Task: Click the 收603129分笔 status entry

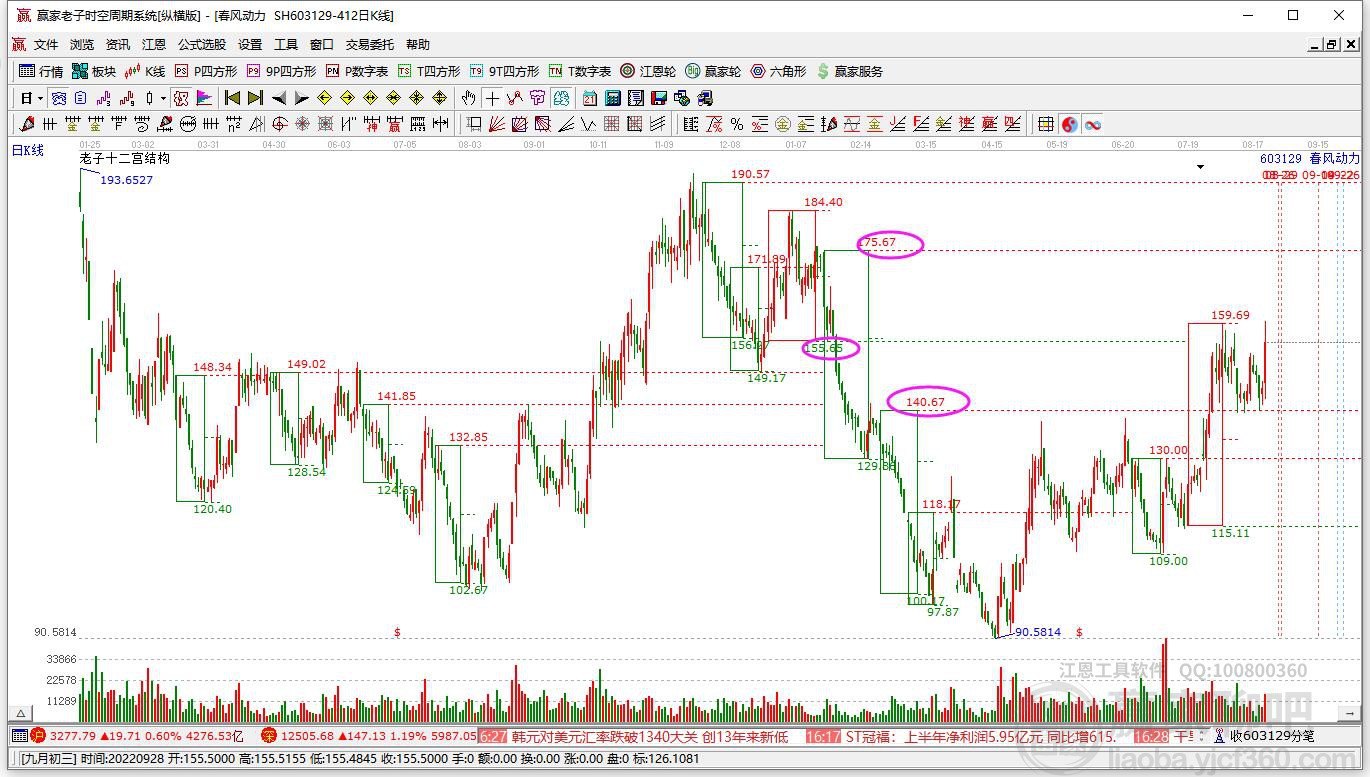Action: tap(1271, 736)
